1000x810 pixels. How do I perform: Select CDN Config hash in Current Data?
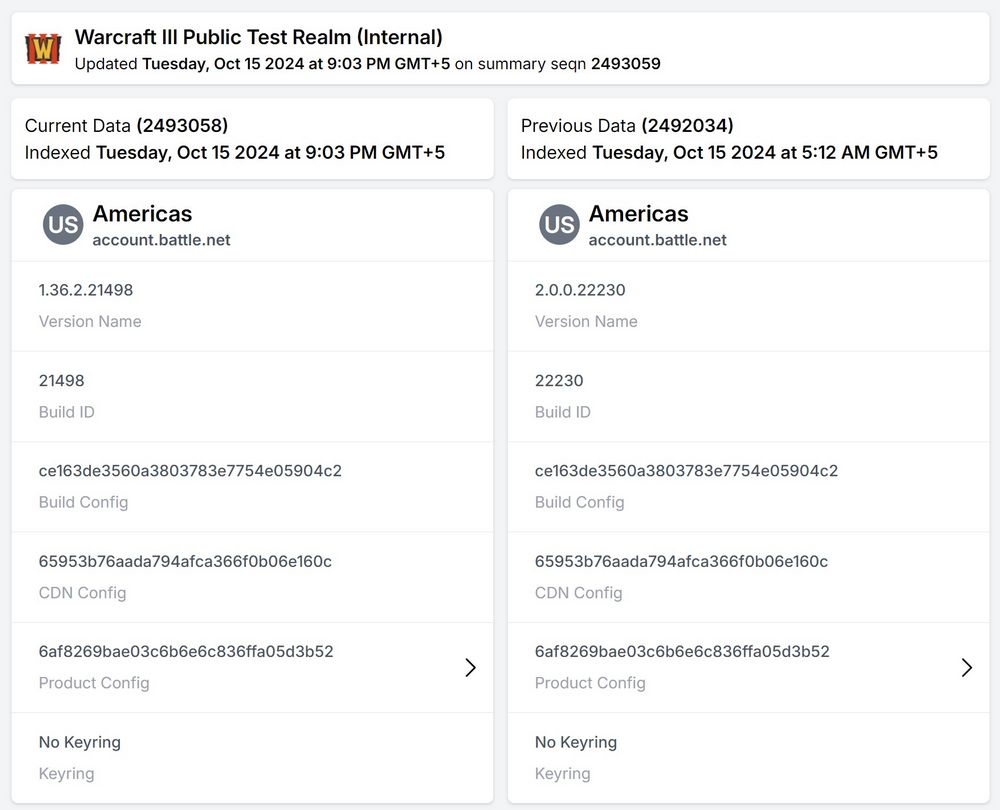click(x=185, y=561)
